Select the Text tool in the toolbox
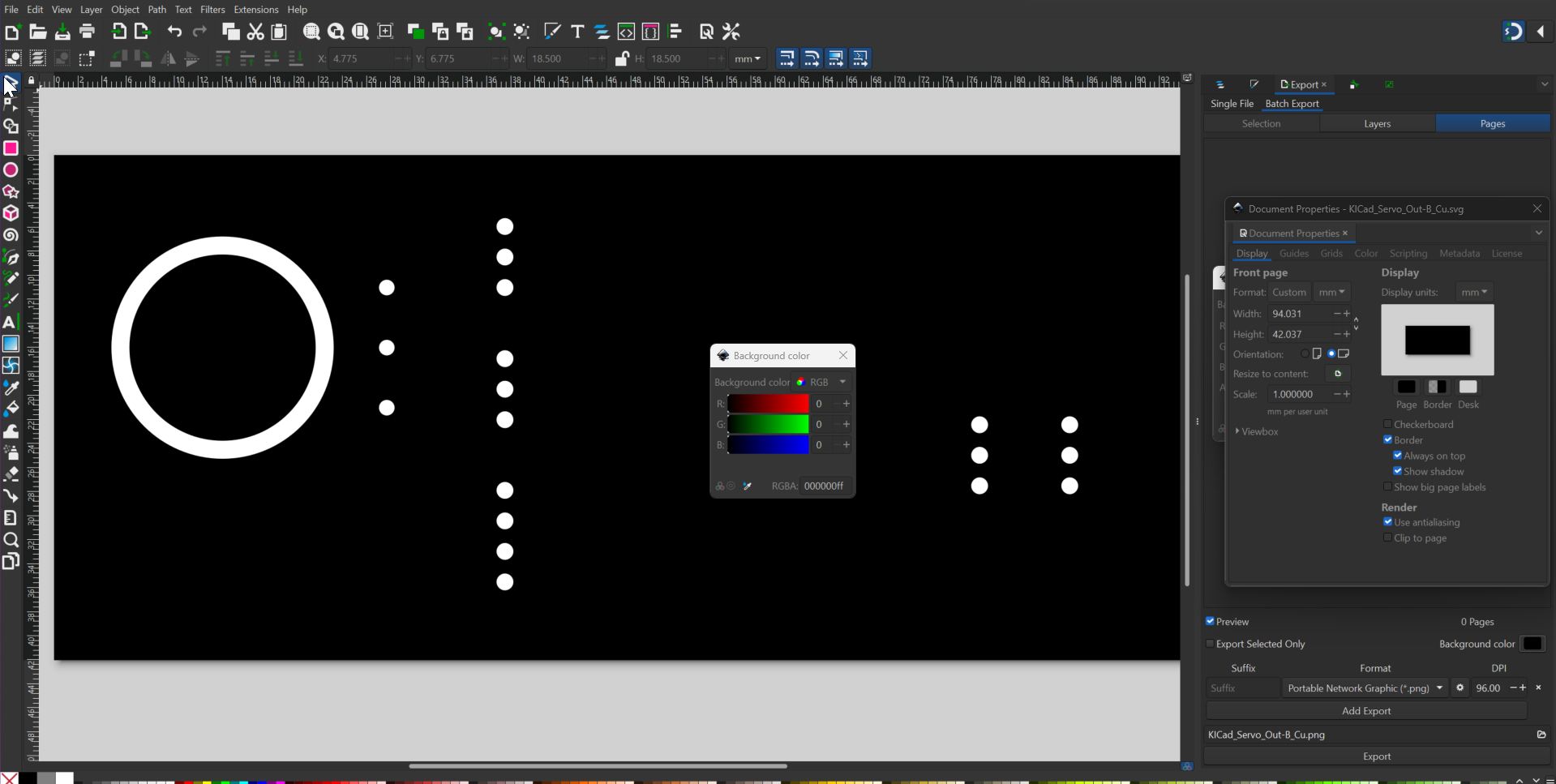This screenshot has height=784, width=1556. click(x=11, y=322)
